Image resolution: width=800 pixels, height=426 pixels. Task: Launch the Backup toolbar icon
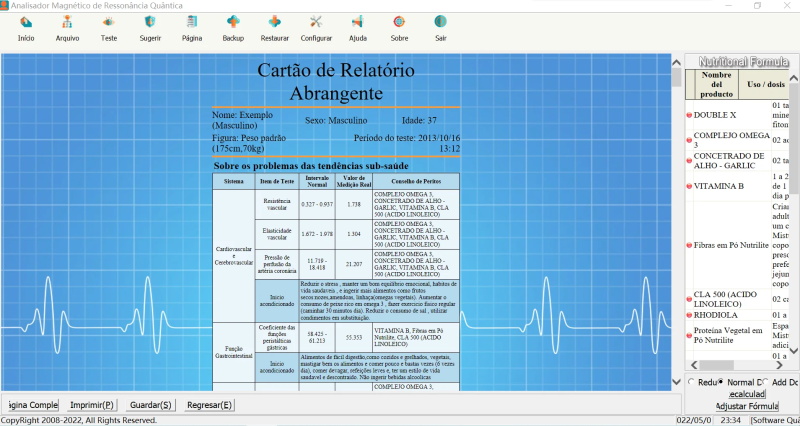tap(233, 22)
